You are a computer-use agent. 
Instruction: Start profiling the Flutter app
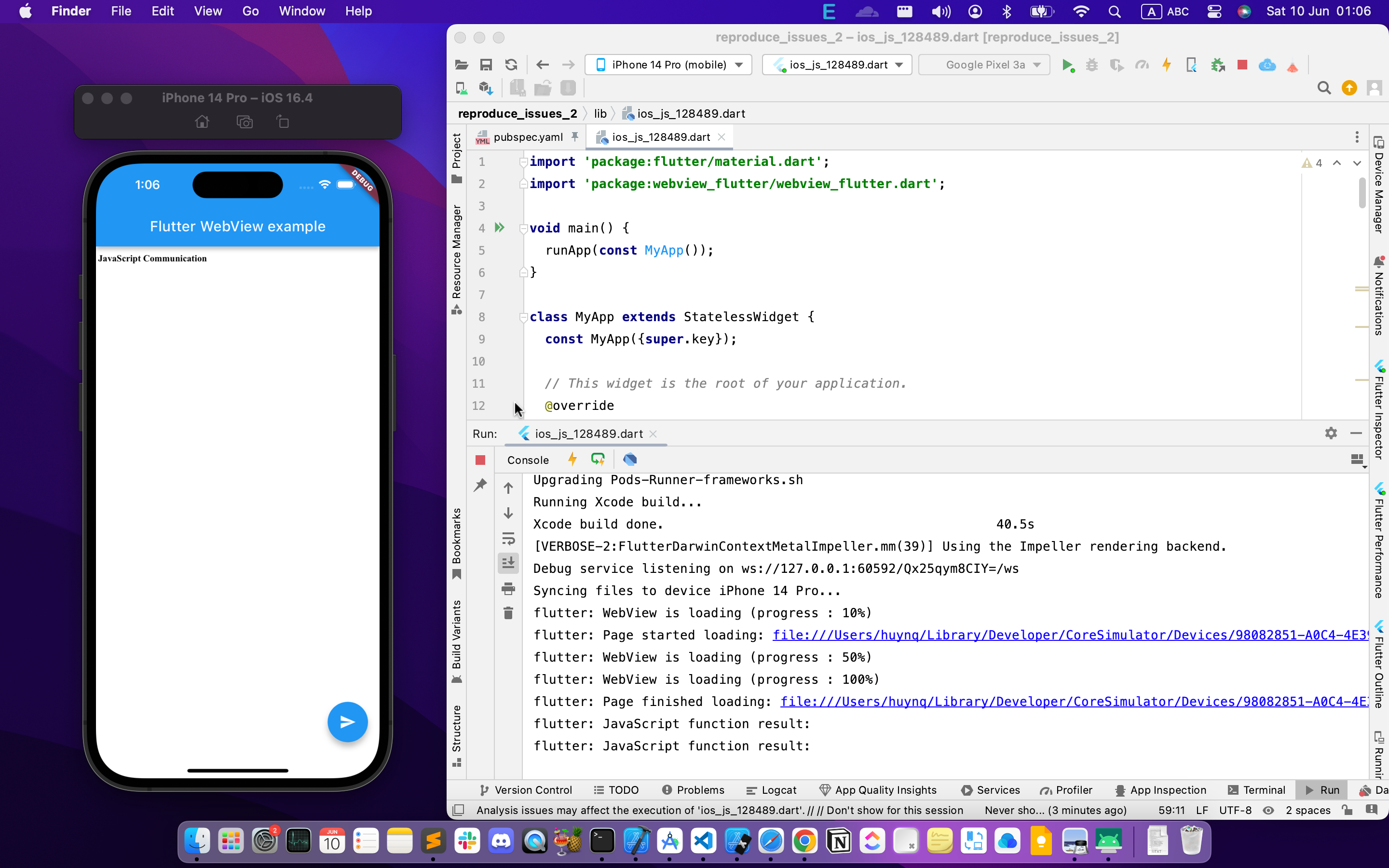[1142, 65]
